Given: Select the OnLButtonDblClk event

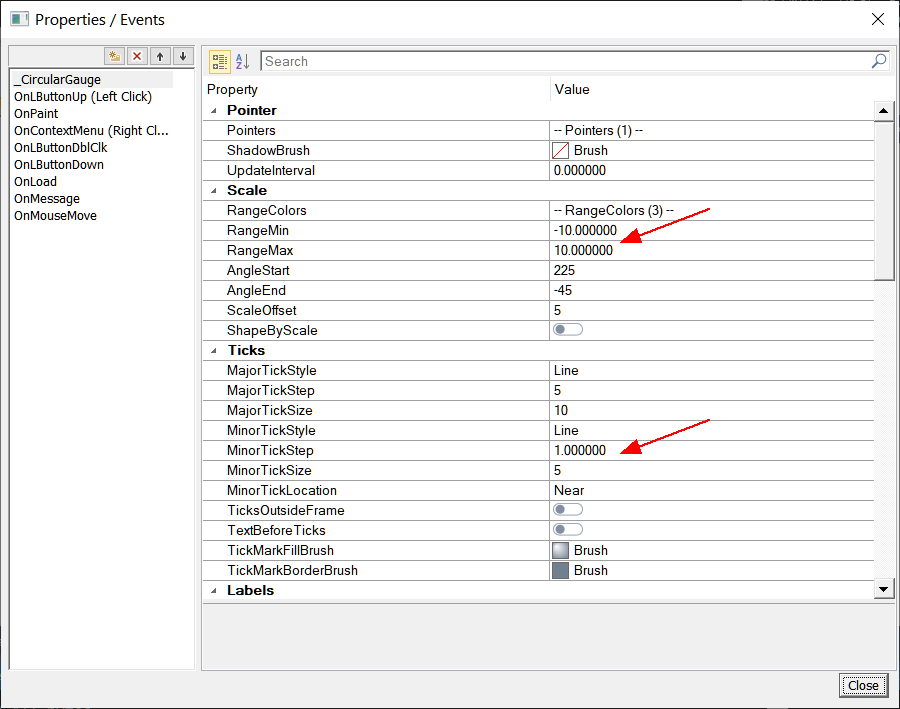Looking at the screenshot, I should click(x=61, y=148).
